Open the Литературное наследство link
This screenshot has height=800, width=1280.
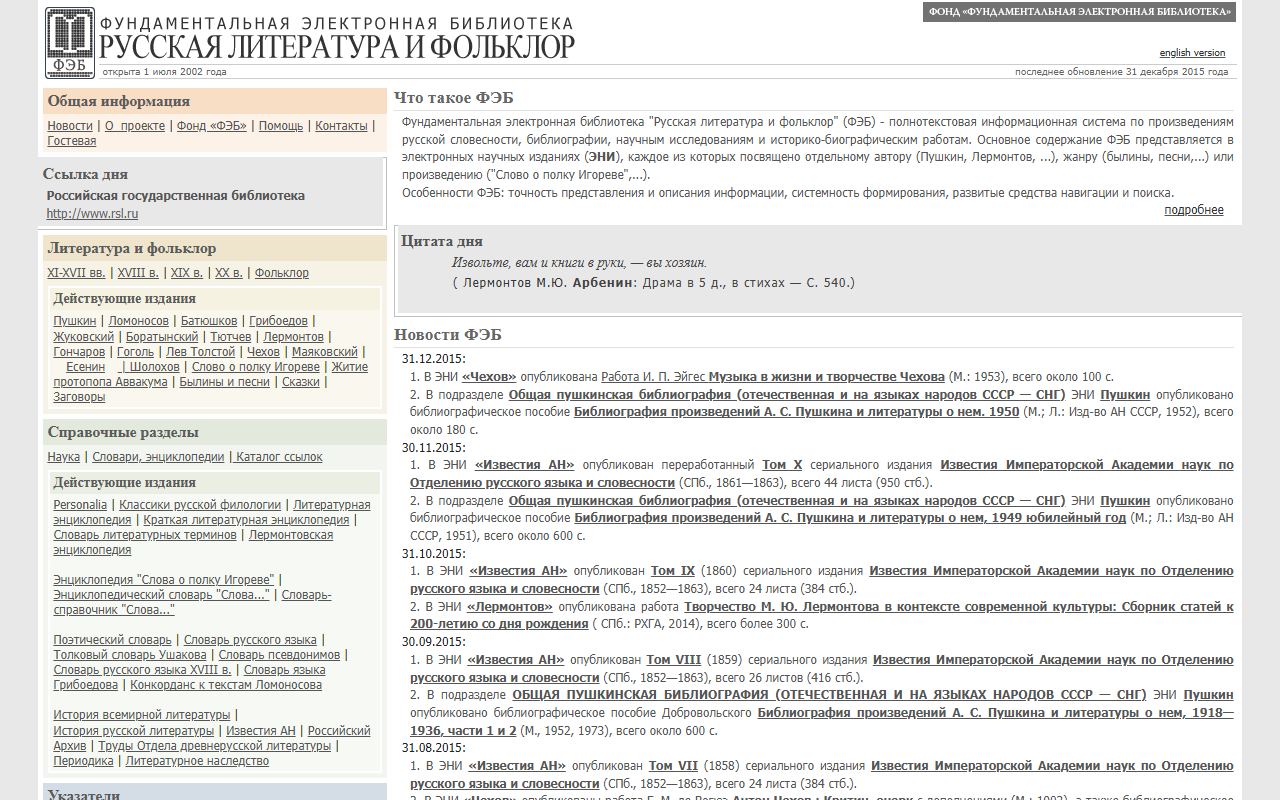point(197,761)
